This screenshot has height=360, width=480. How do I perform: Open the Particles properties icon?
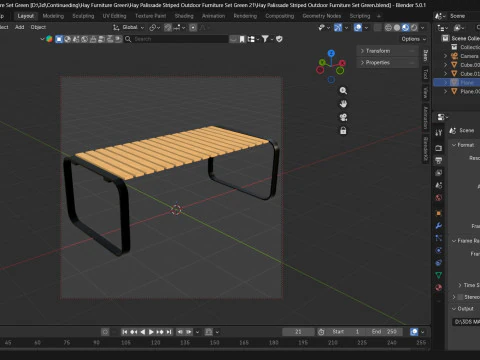439,238
